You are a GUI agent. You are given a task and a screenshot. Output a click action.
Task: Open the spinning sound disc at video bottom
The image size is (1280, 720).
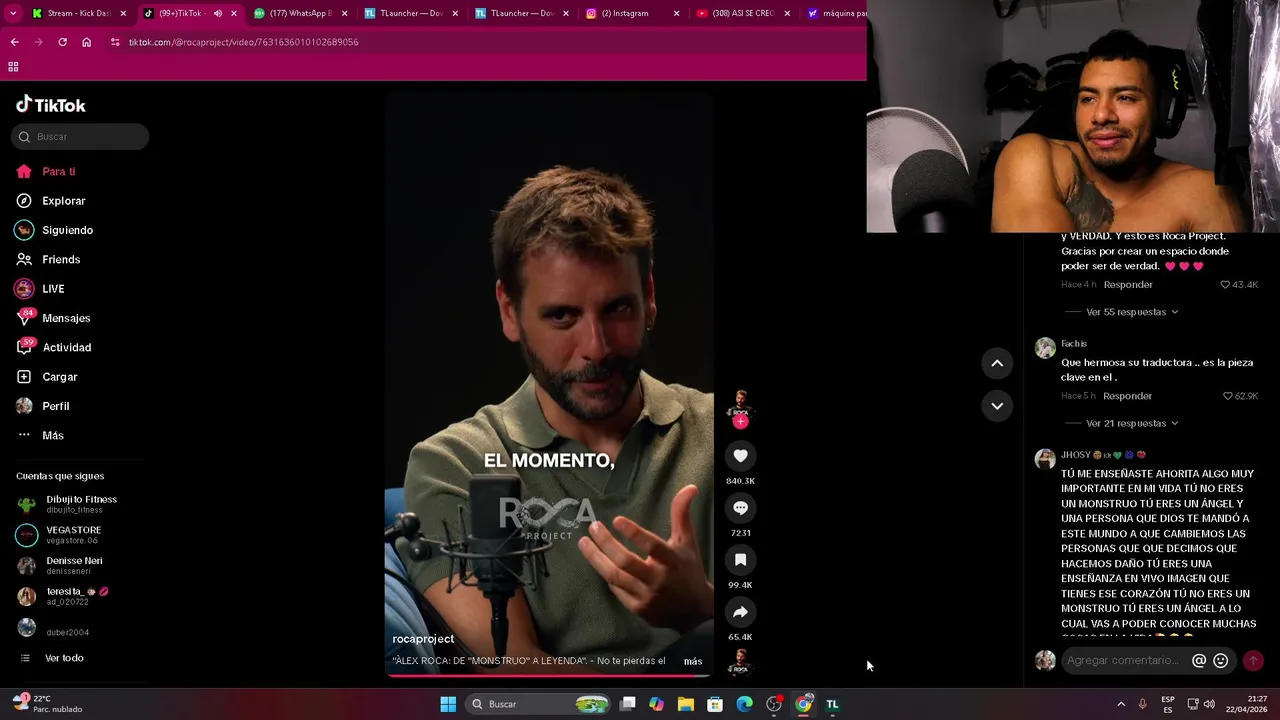pyautogui.click(x=740, y=662)
